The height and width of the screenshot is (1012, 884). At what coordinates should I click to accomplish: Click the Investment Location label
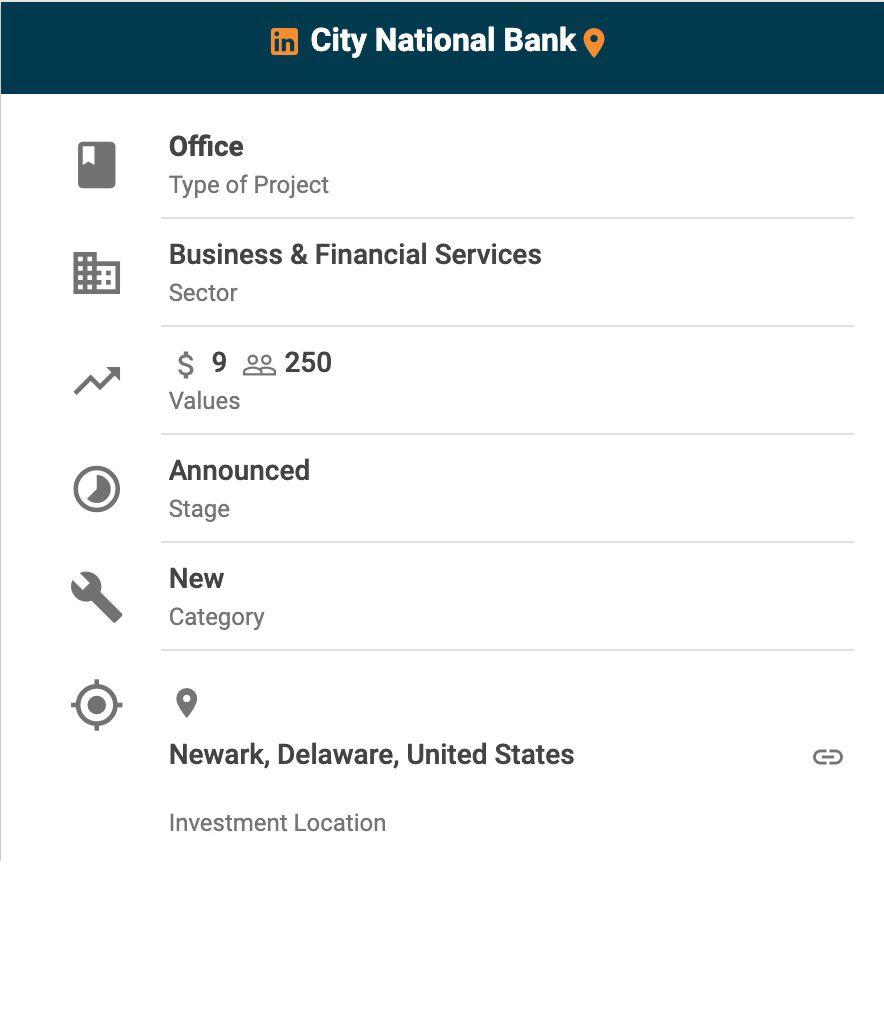click(277, 823)
